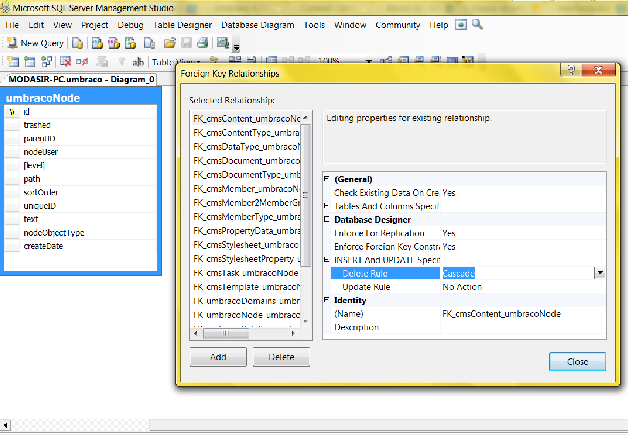Click the Close button
Image resolution: width=628 pixels, height=435 pixels.
577,361
